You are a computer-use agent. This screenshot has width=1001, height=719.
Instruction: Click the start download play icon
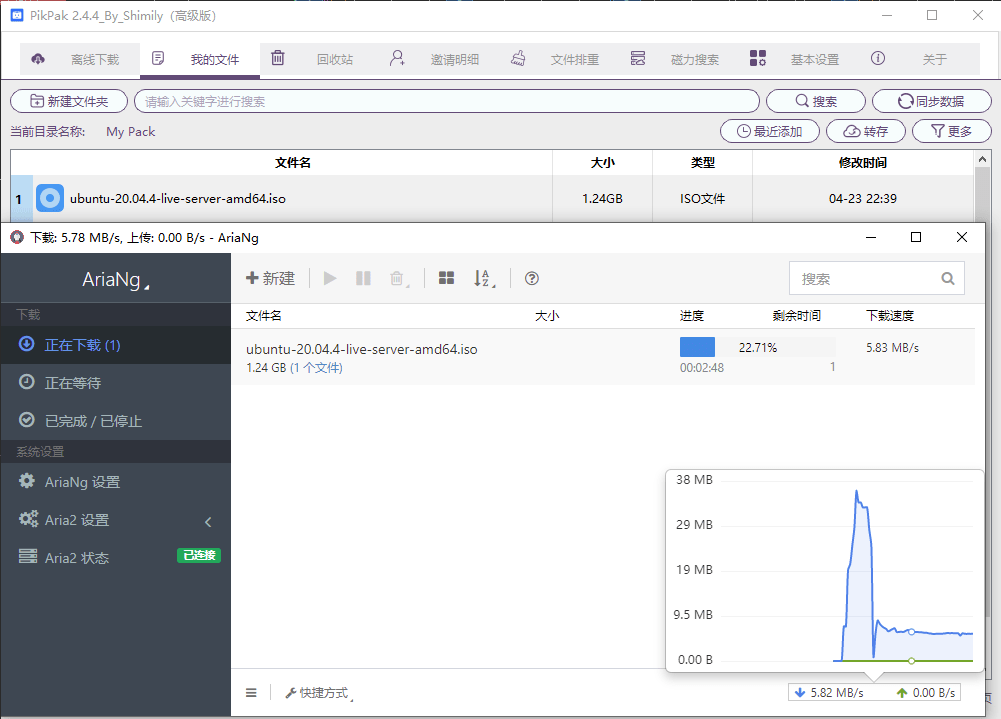click(x=330, y=278)
